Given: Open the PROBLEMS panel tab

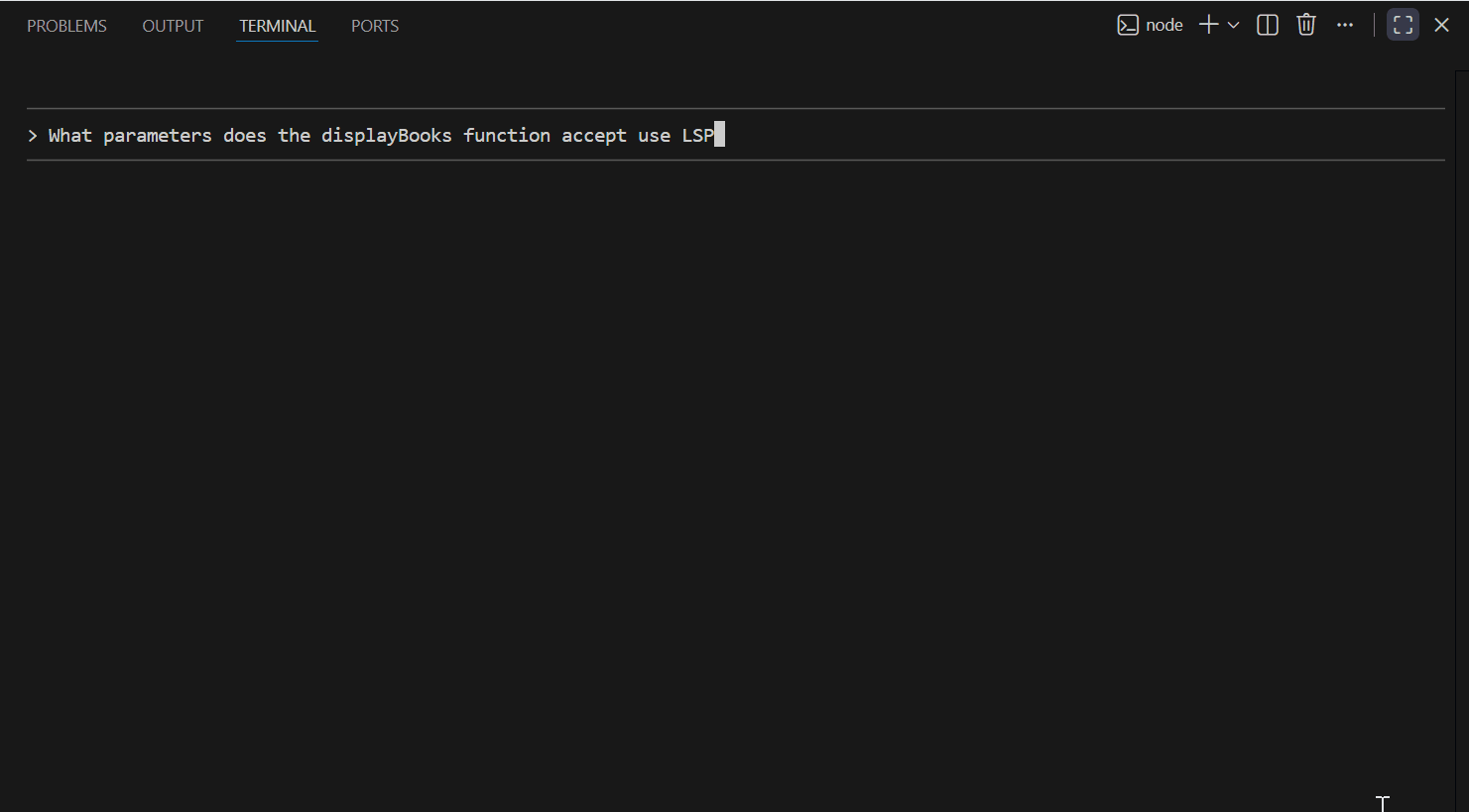Looking at the screenshot, I should click(66, 26).
